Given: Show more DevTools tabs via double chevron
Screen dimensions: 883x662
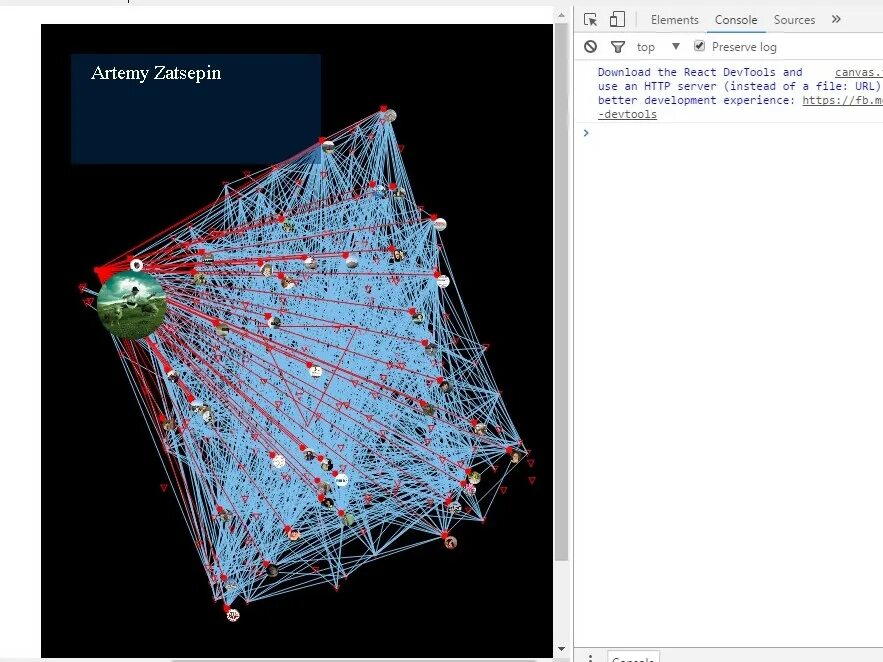Looking at the screenshot, I should tap(836, 19).
